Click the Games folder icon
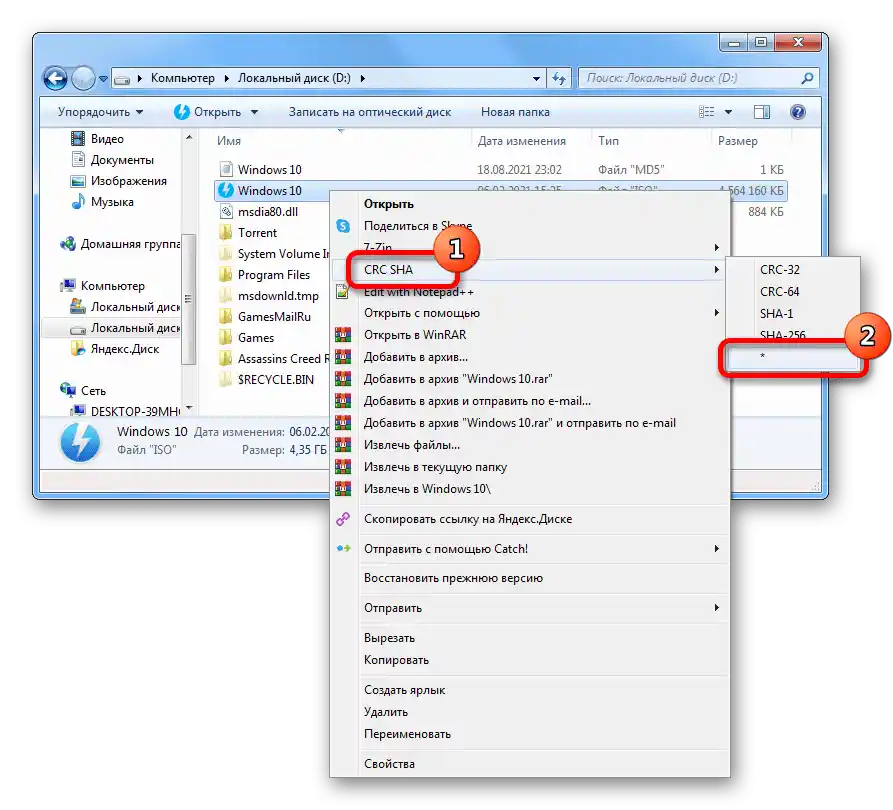Viewport: 893px width, 810px height. coord(226,338)
